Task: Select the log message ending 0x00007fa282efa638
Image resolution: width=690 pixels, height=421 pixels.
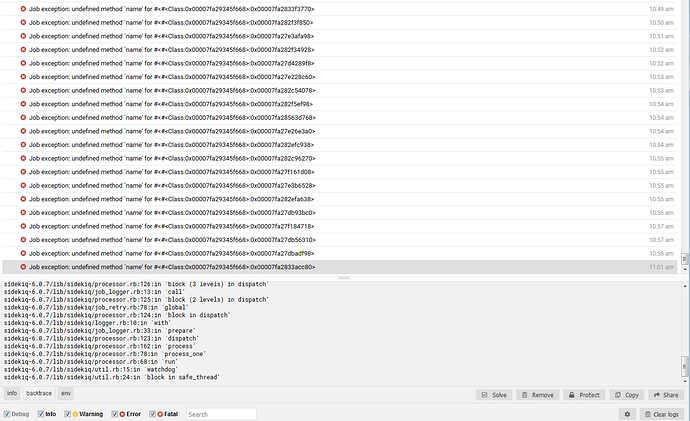Action: (172, 199)
